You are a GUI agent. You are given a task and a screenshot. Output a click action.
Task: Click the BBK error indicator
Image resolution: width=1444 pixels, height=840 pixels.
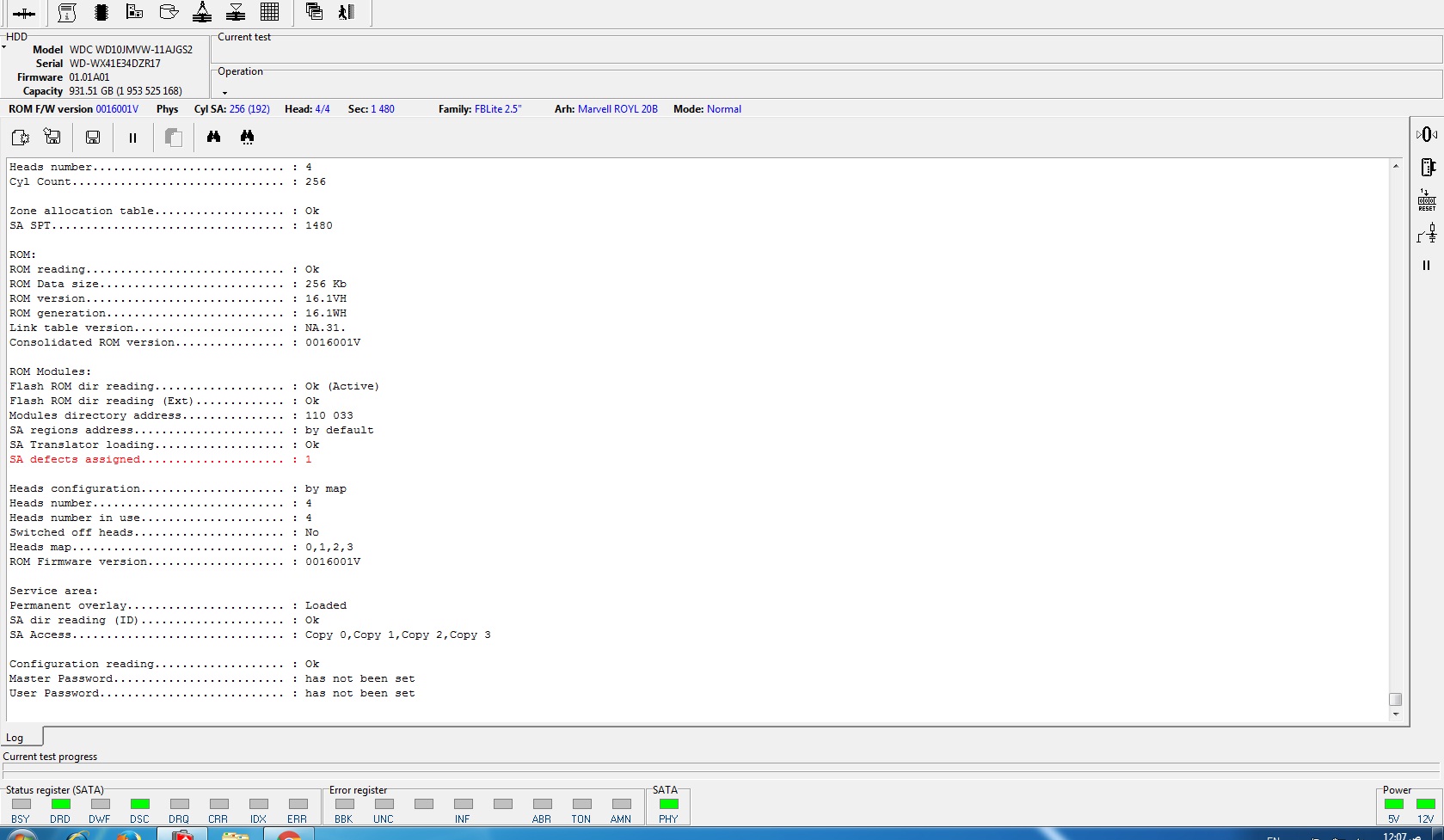[344, 804]
